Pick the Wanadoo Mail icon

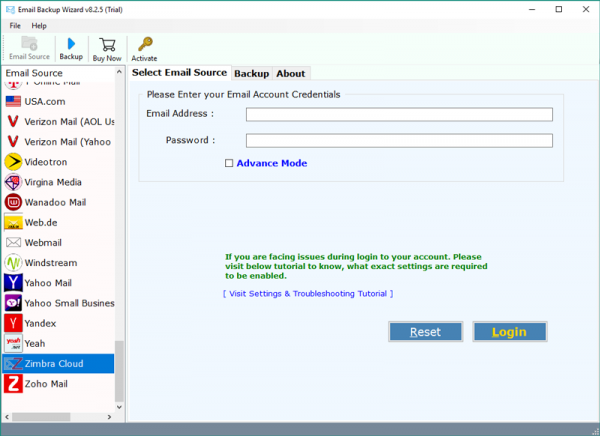(13, 202)
